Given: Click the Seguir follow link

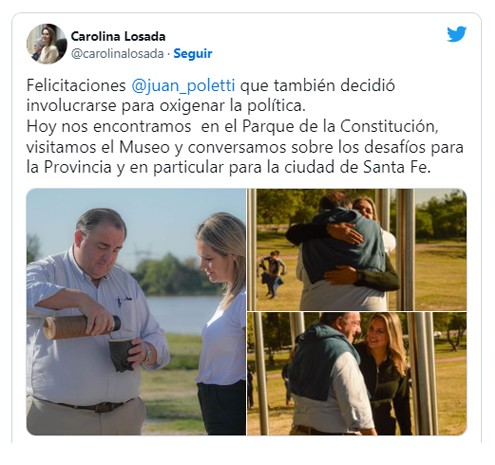Looking at the screenshot, I should [193, 53].
